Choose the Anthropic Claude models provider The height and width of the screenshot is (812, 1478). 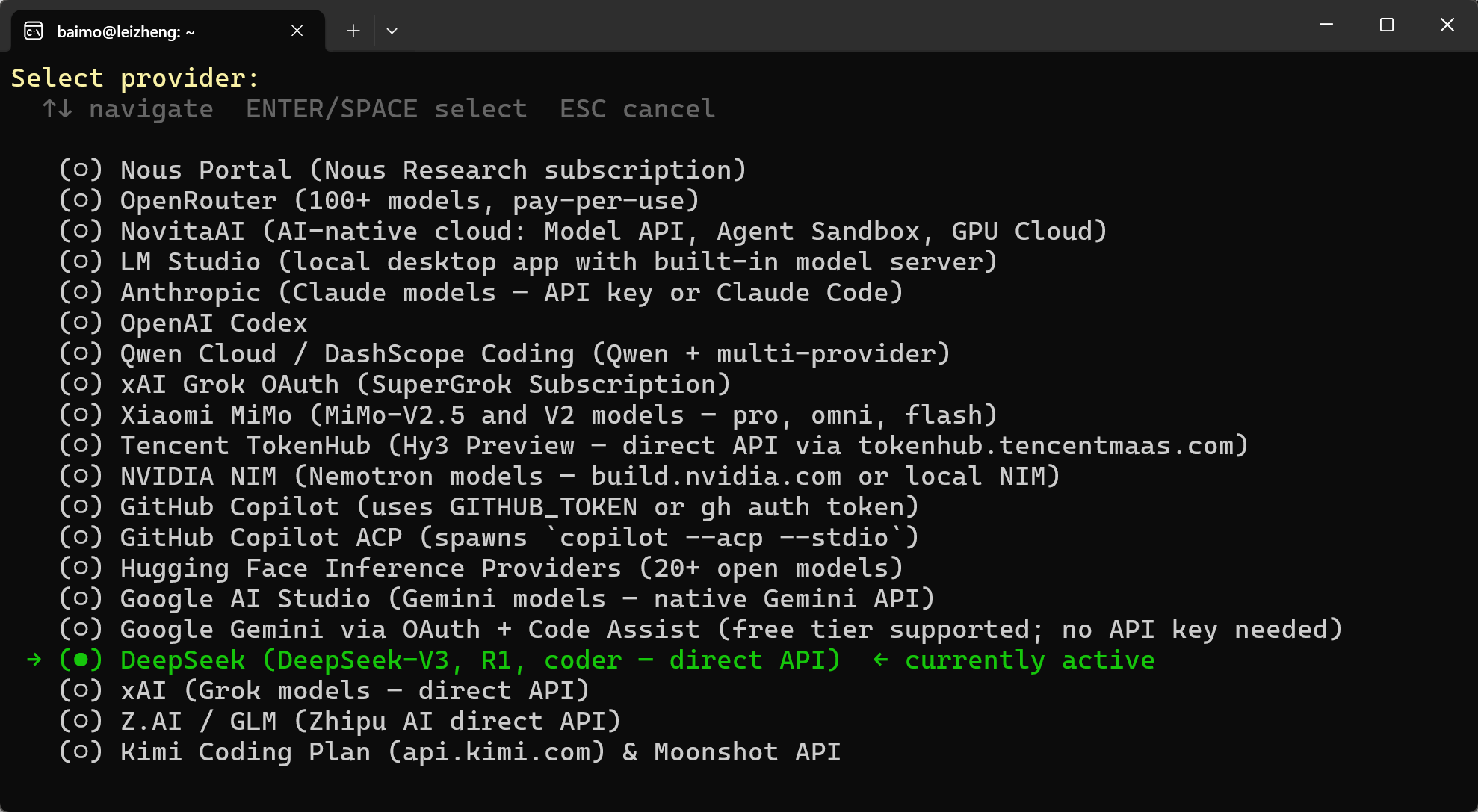click(481, 292)
